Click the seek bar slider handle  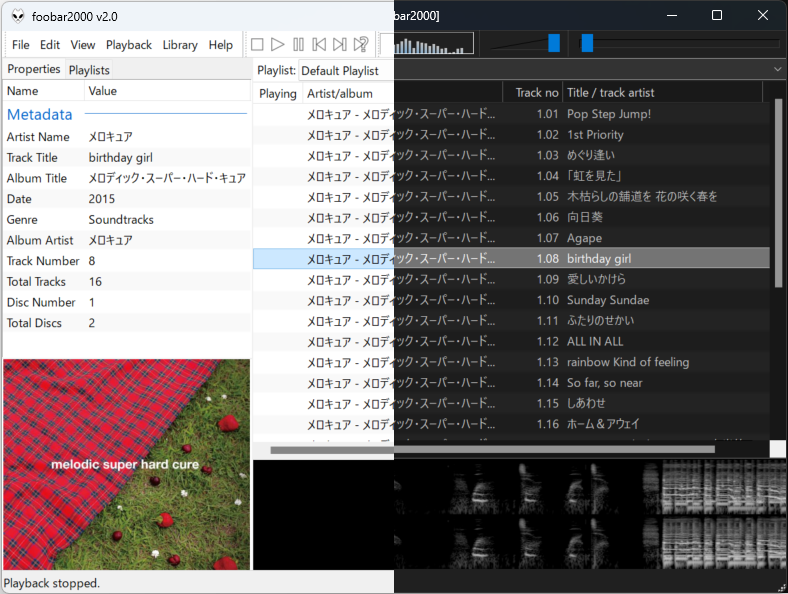587,43
